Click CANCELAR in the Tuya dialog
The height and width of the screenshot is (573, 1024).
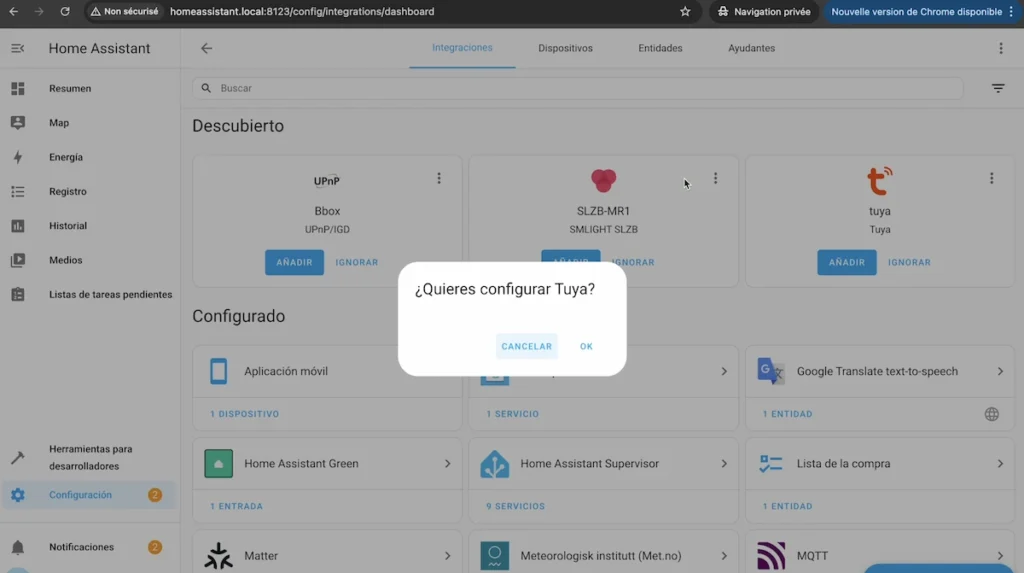[526, 346]
